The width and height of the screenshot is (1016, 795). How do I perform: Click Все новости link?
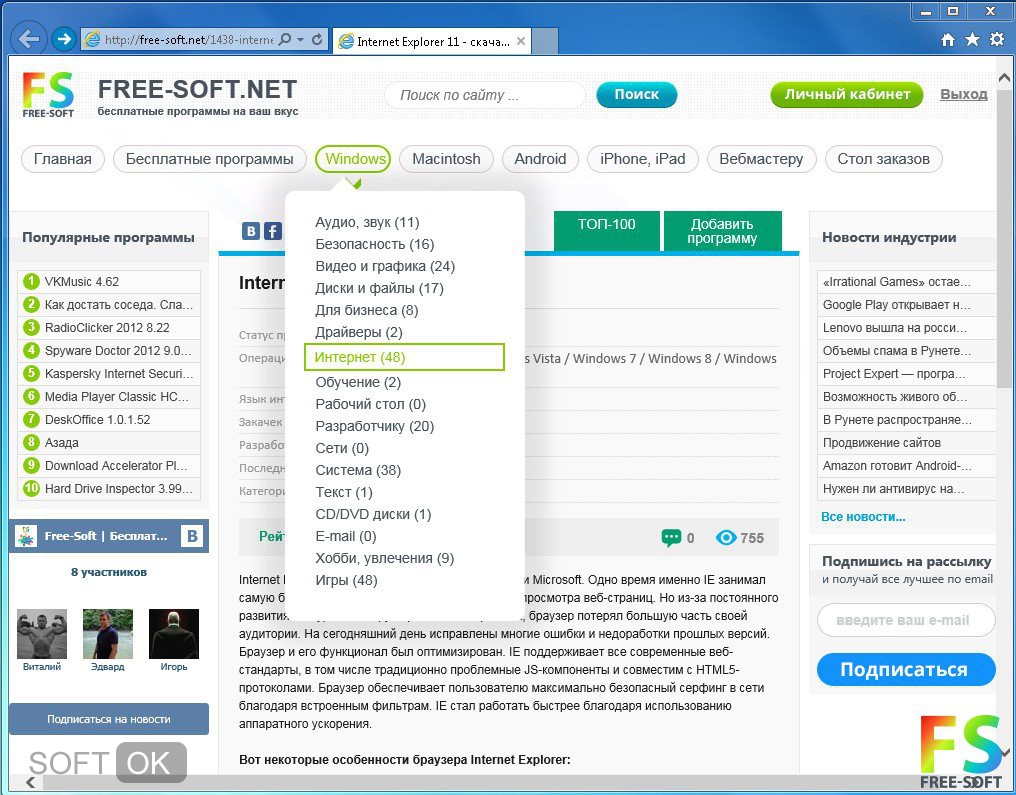863,517
